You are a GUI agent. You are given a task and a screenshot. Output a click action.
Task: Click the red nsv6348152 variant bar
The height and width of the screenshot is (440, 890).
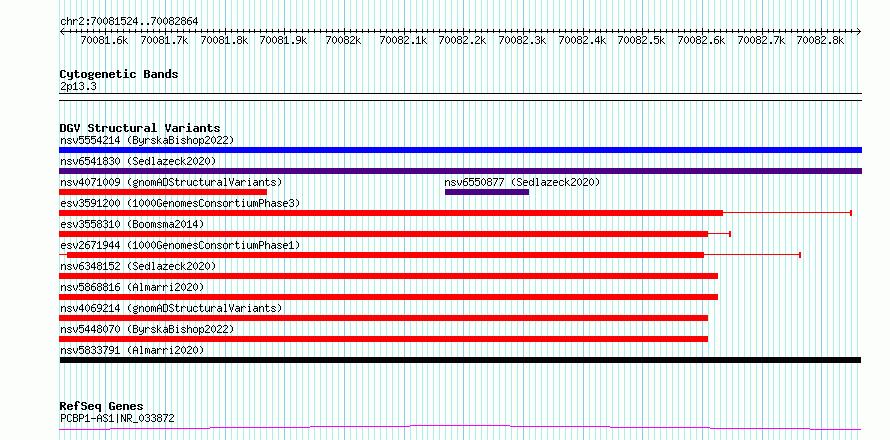pyautogui.click(x=388, y=276)
